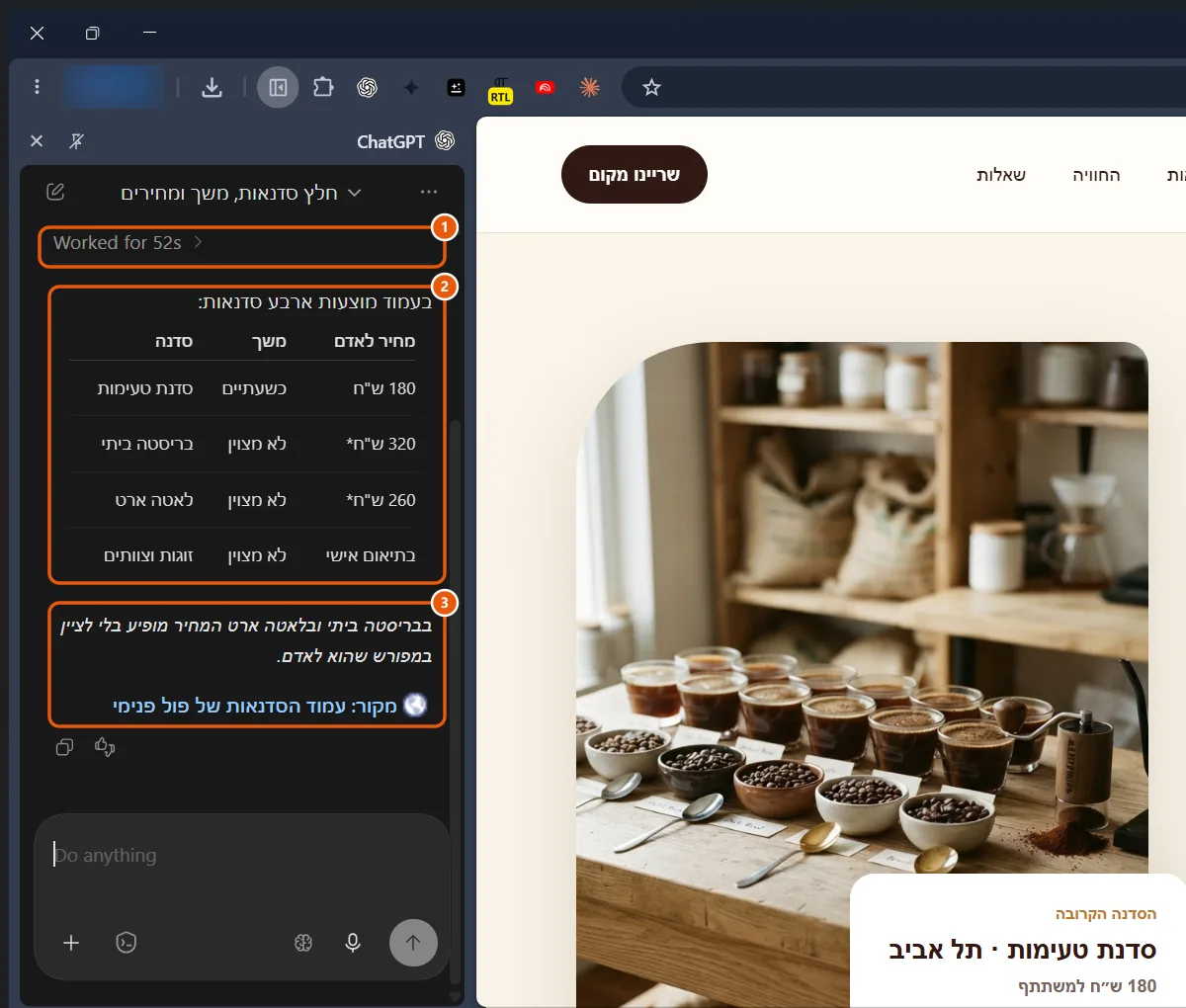
Task: Click the 'סדנת טעימות · תל אביב' card heading
Action: [1022, 950]
